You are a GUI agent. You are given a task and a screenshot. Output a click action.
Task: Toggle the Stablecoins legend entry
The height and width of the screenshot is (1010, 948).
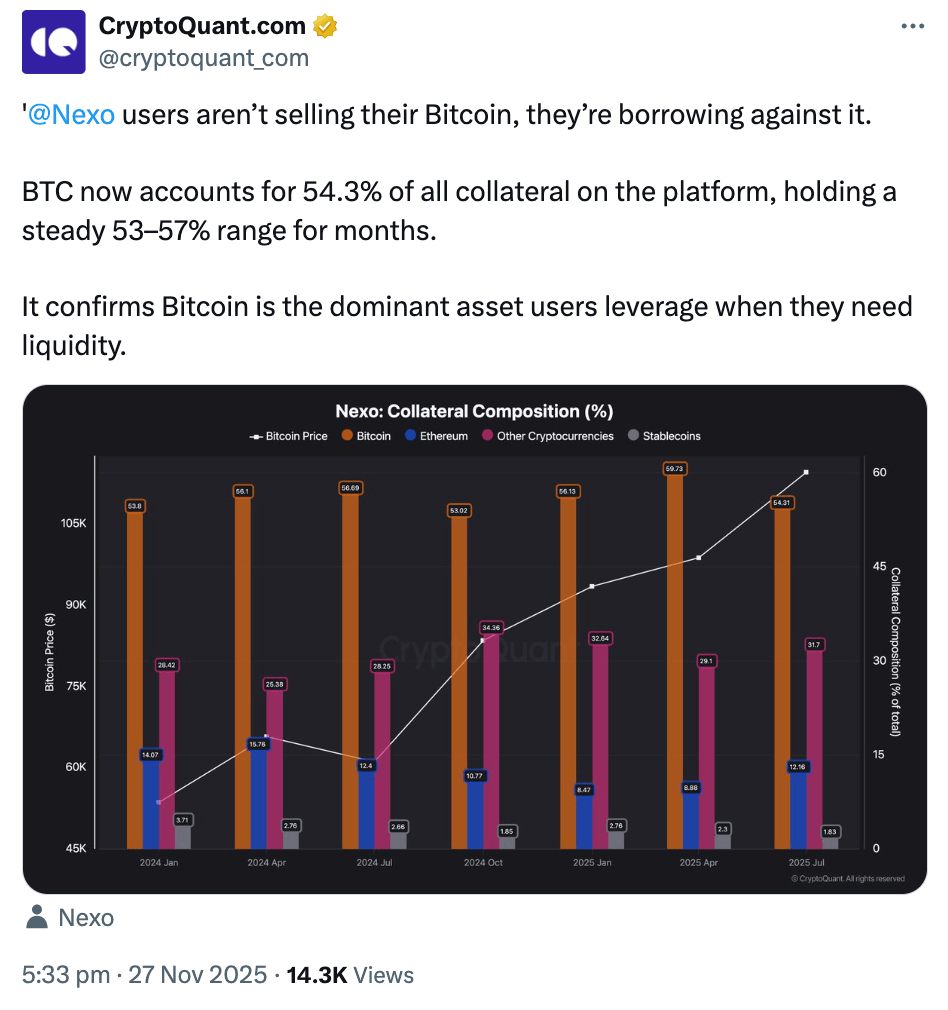(x=663, y=436)
